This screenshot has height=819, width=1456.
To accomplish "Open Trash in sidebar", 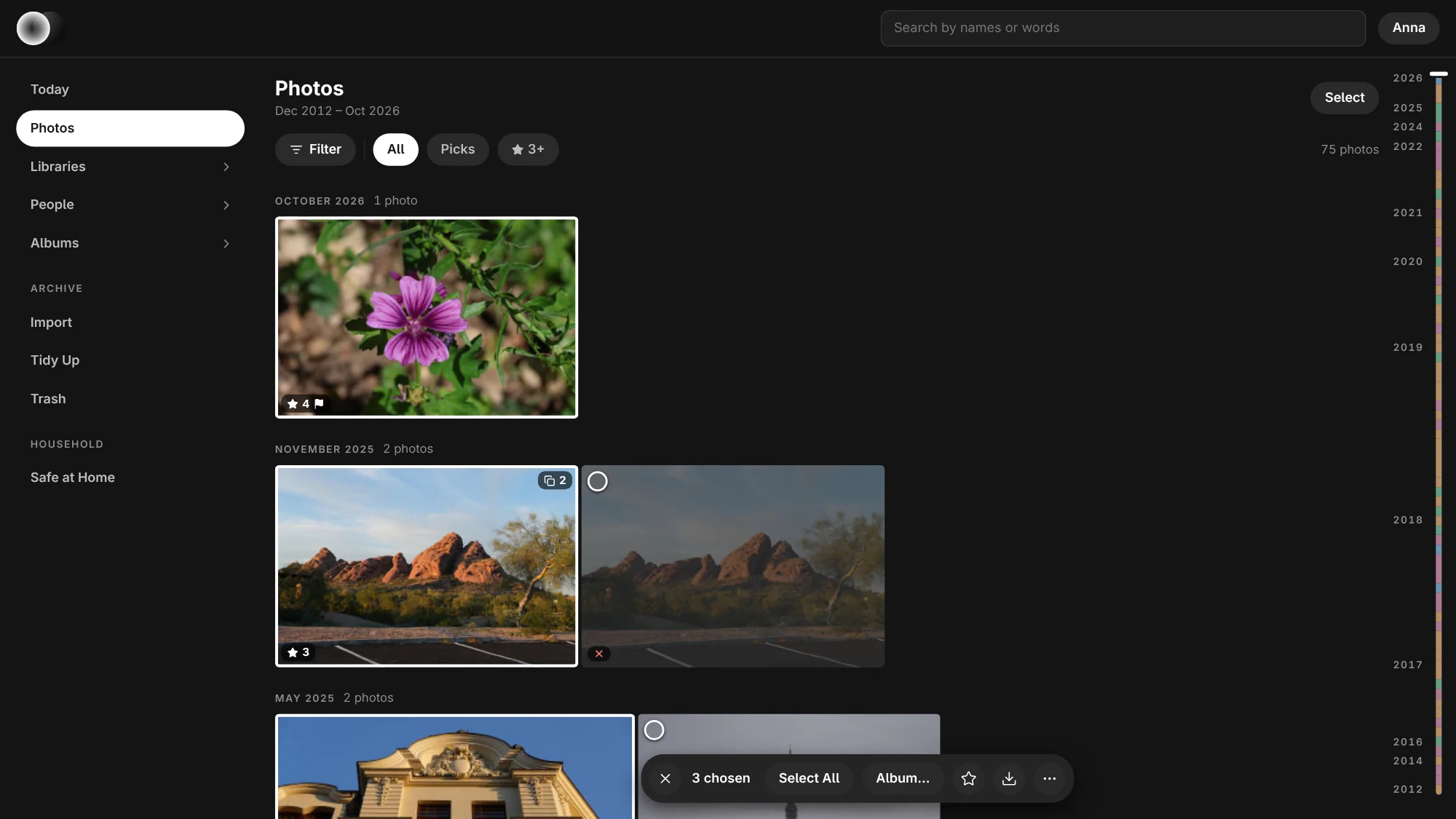I will click(x=130, y=399).
